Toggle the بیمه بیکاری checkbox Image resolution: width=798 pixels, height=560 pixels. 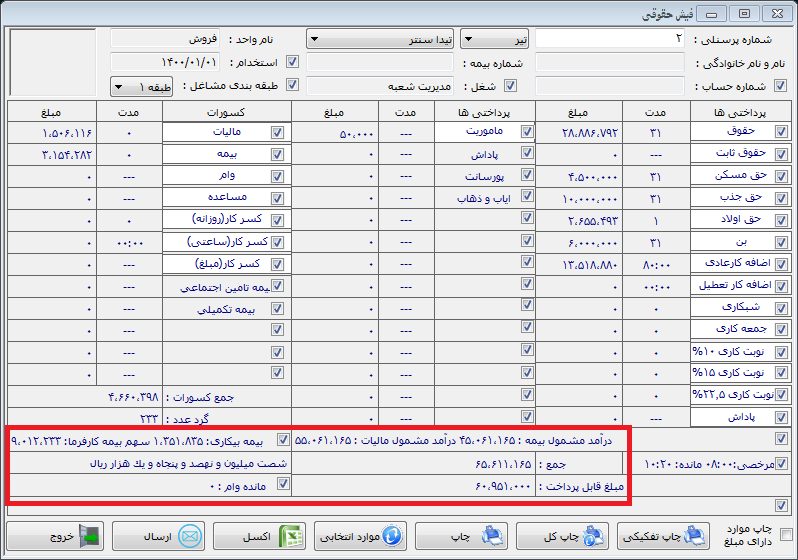pos(283,439)
